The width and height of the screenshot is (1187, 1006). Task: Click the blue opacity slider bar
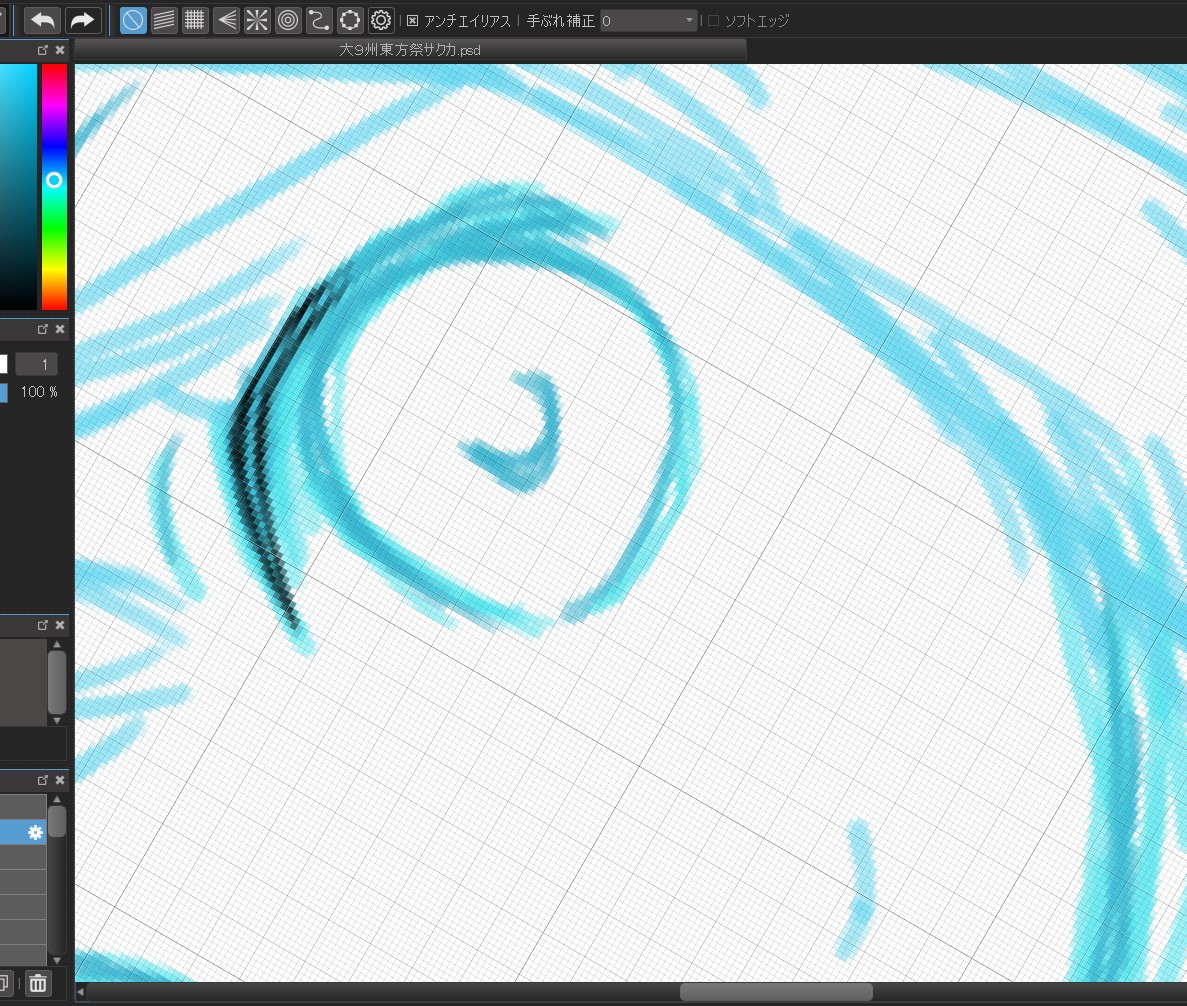[x=4, y=392]
